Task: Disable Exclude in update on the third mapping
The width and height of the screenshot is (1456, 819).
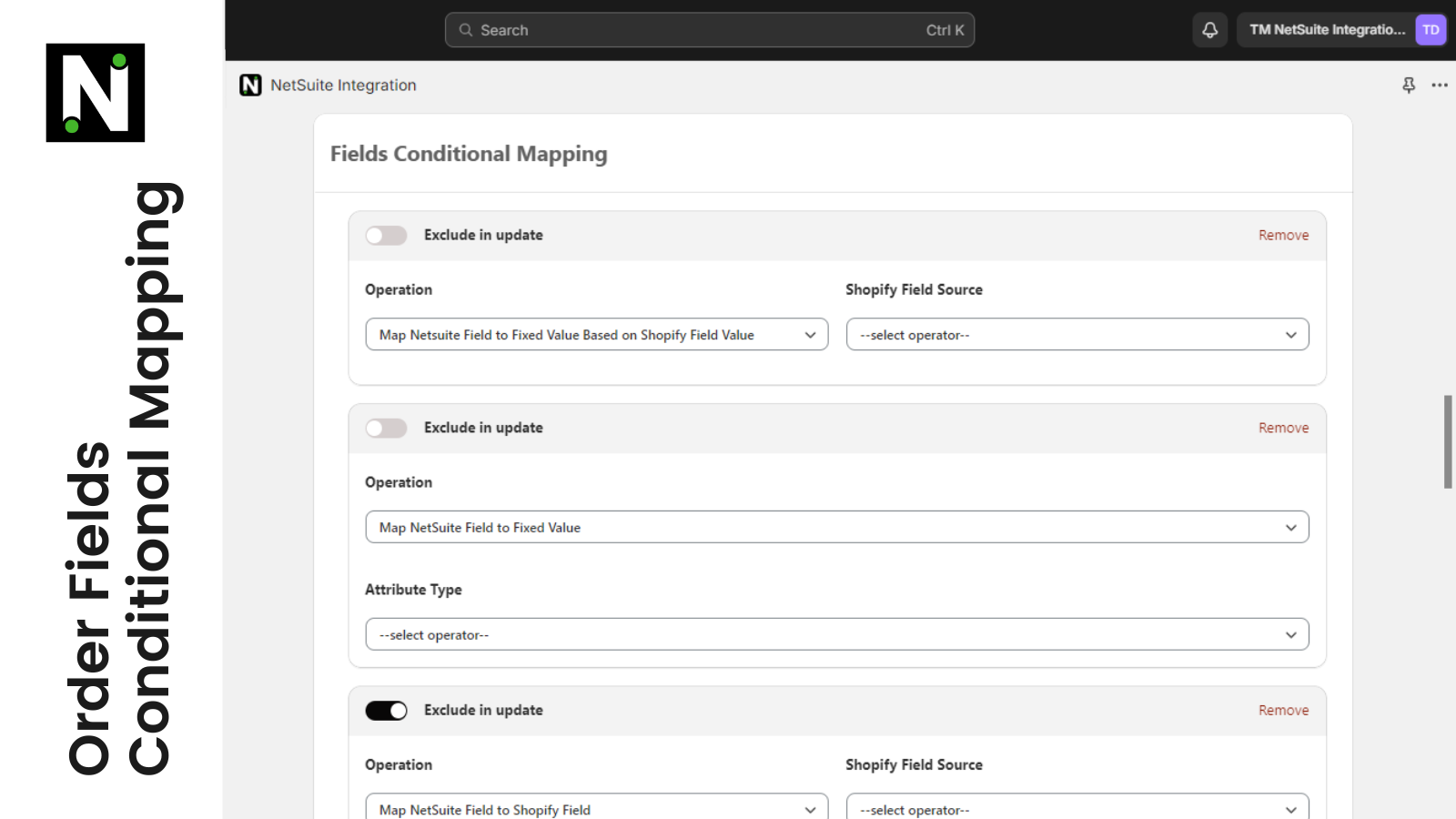Action: coord(386,710)
